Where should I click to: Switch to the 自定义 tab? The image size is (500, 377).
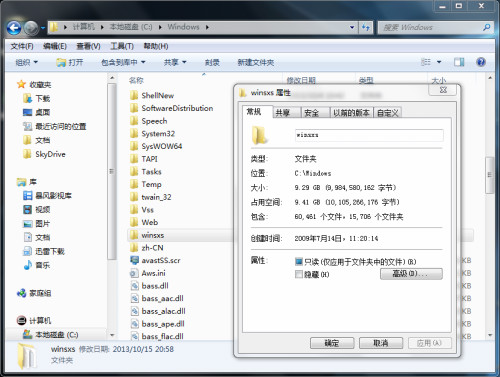coord(388,113)
